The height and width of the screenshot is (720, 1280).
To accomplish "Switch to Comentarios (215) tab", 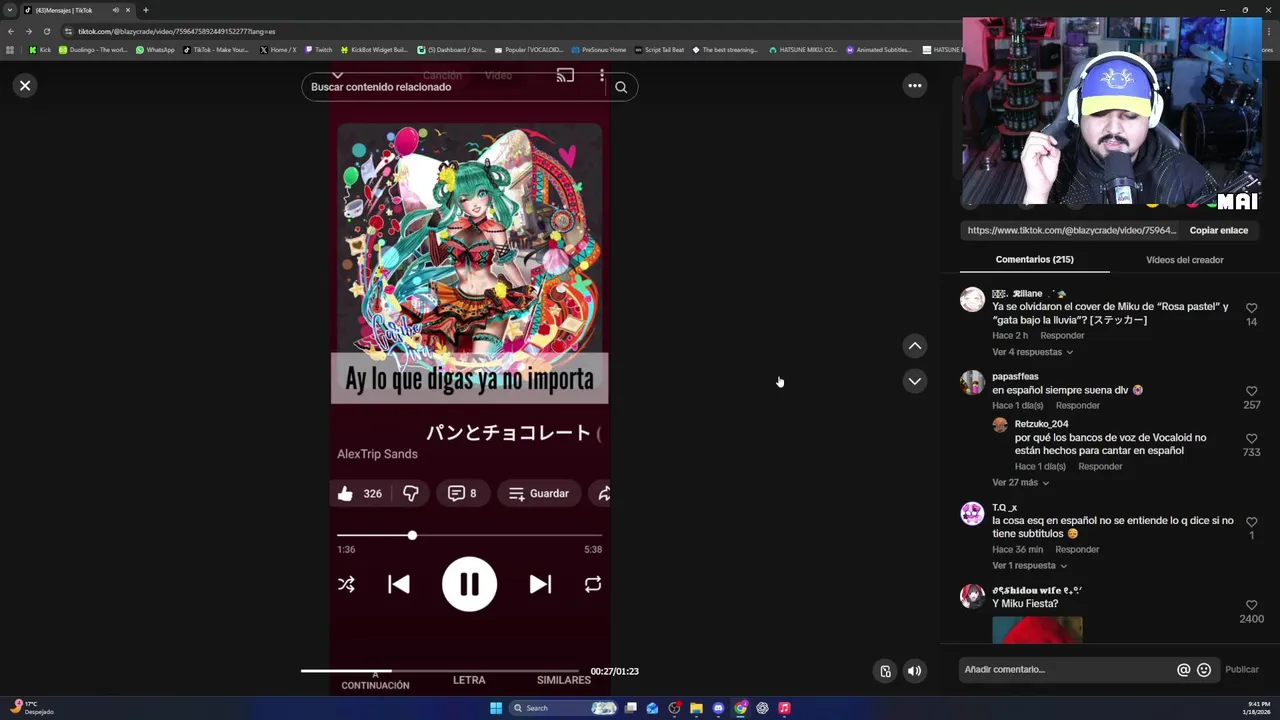I will [1034, 259].
